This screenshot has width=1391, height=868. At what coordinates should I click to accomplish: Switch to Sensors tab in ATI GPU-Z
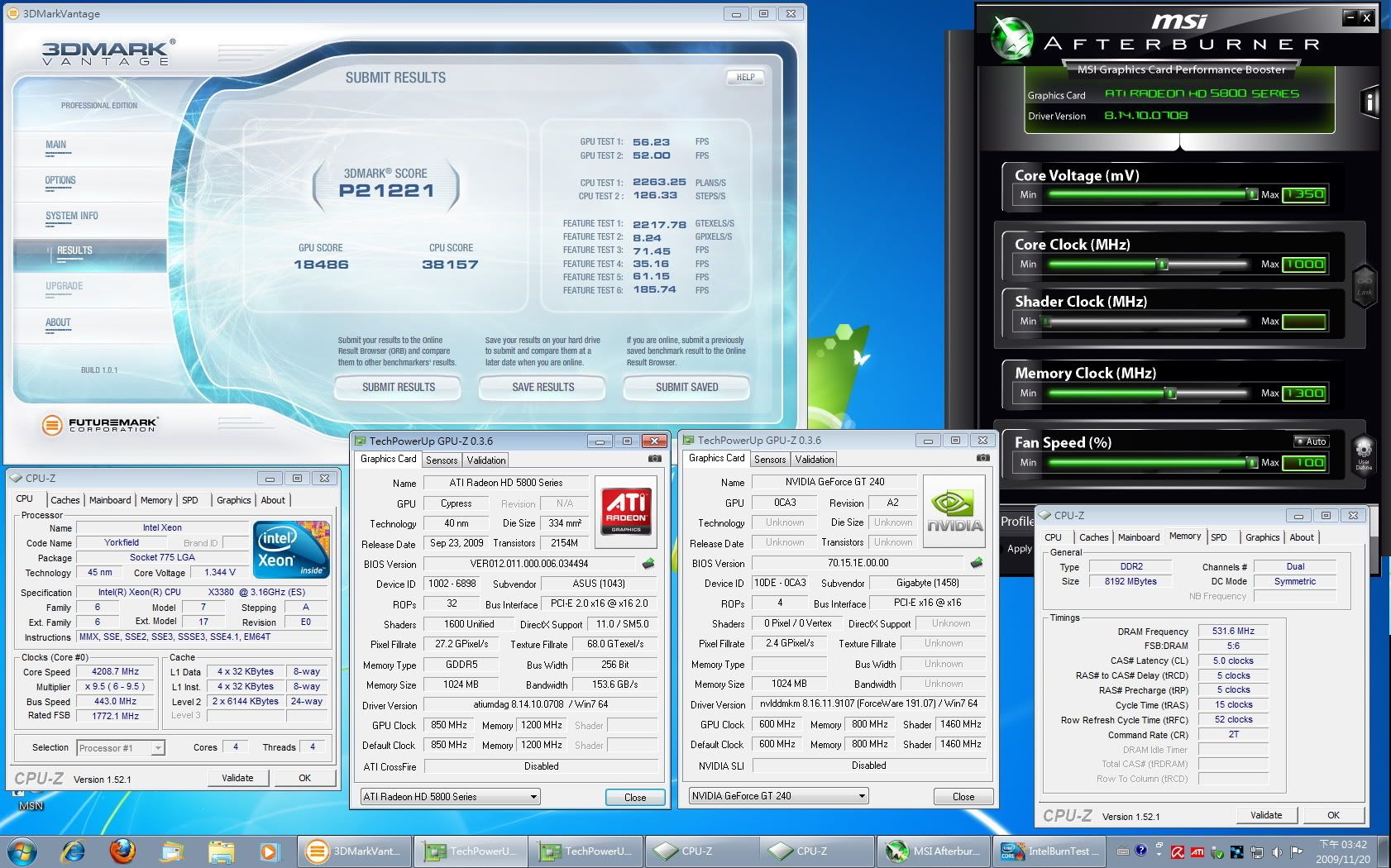coord(442,460)
